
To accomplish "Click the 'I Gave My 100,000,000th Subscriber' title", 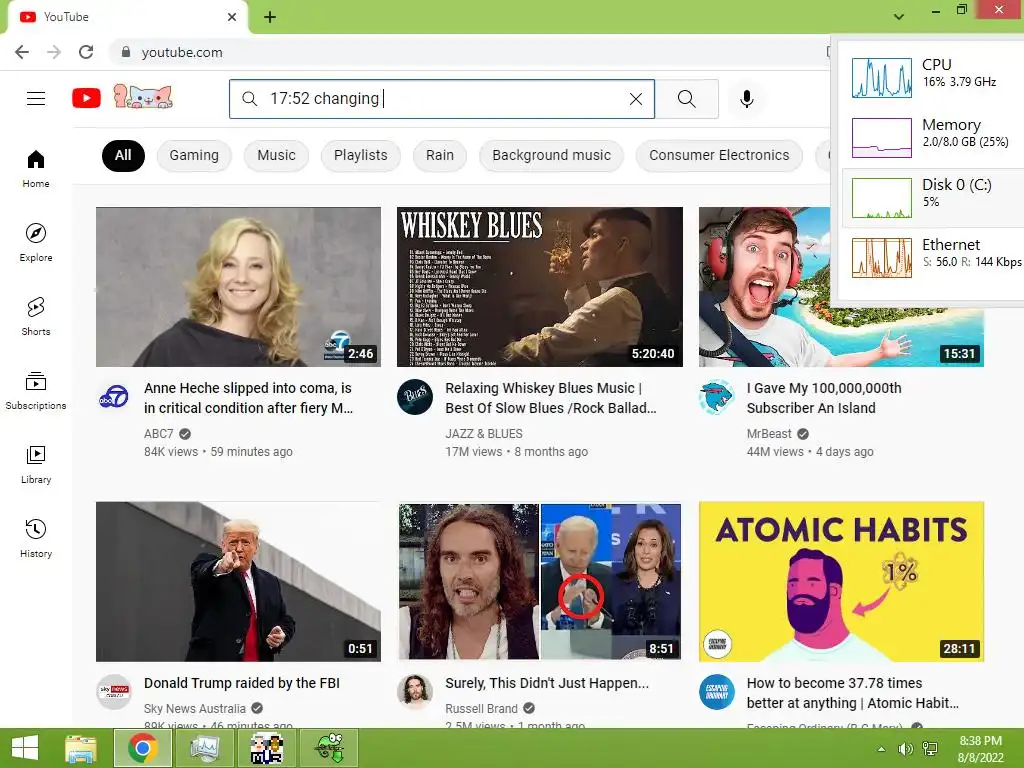I will (824, 398).
